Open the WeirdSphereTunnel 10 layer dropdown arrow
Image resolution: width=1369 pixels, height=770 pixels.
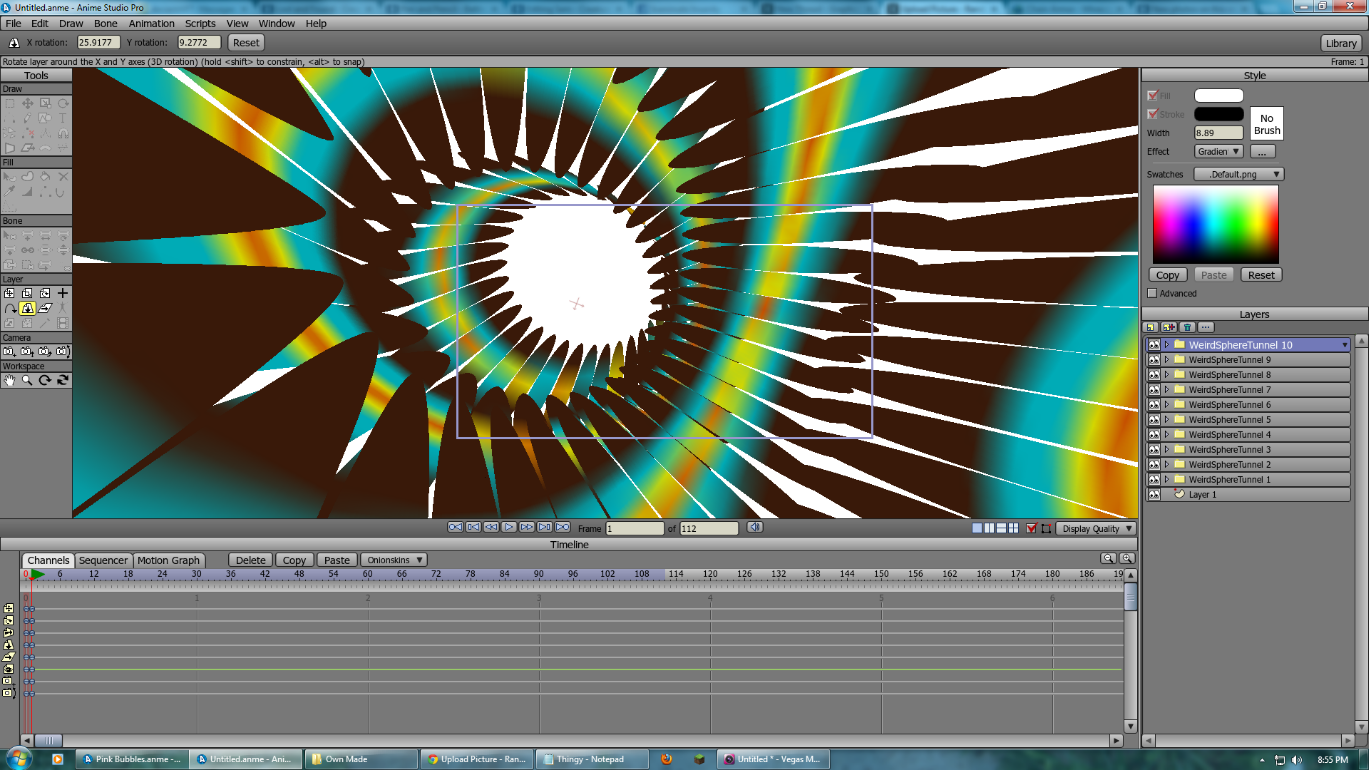coord(1345,345)
